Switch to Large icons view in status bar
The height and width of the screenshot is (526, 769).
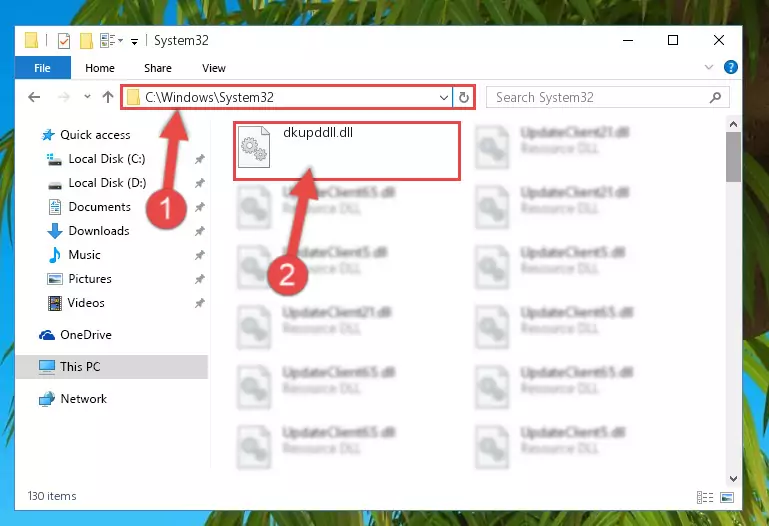[x=727, y=498]
